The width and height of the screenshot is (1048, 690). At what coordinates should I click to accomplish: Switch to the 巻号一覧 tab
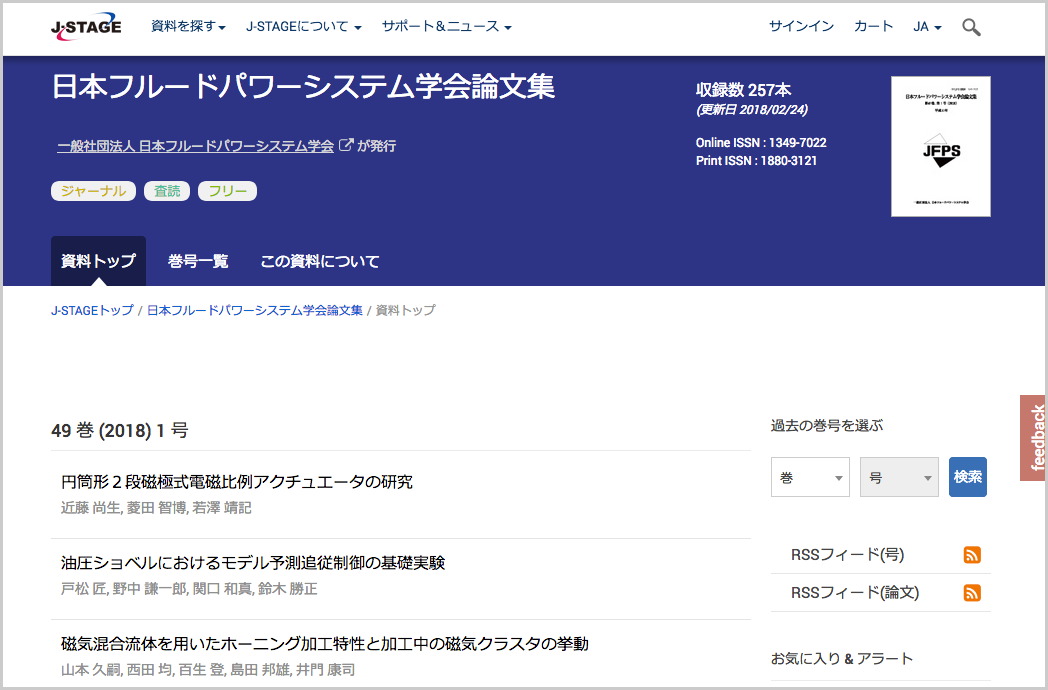pyautogui.click(x=198, y=261)
